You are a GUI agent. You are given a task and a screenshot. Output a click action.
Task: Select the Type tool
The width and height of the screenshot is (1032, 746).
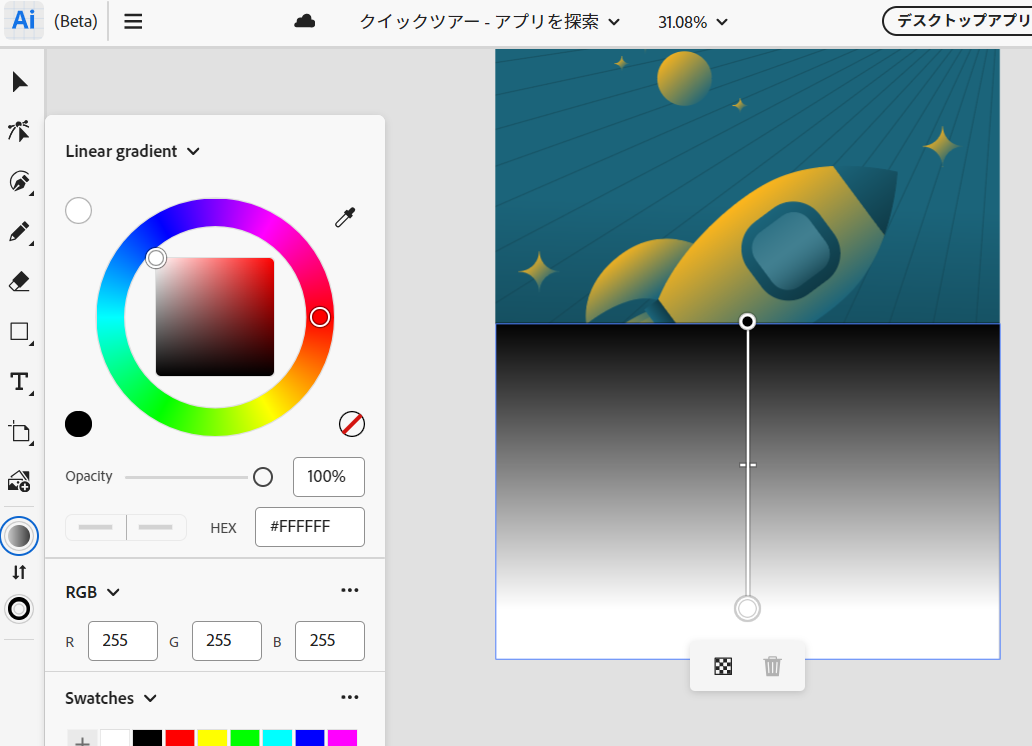19,381
